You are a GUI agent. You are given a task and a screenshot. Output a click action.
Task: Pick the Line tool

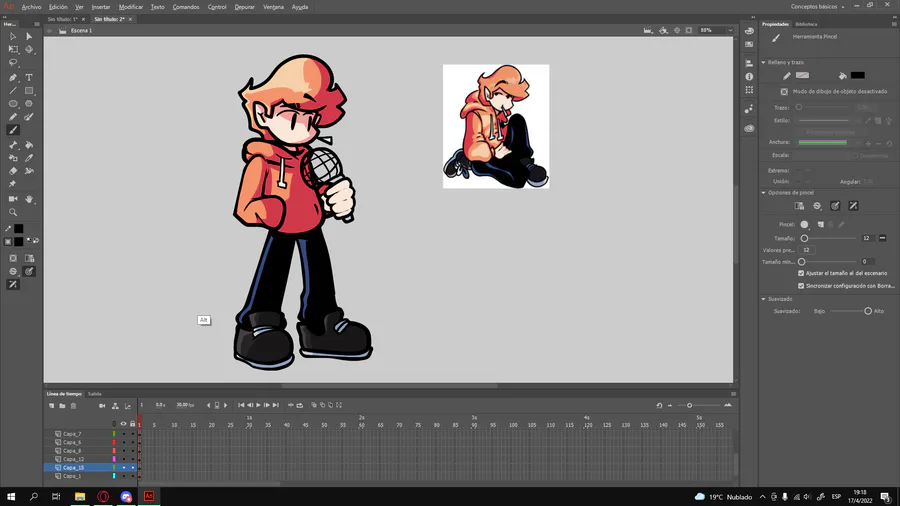(13, 91)
